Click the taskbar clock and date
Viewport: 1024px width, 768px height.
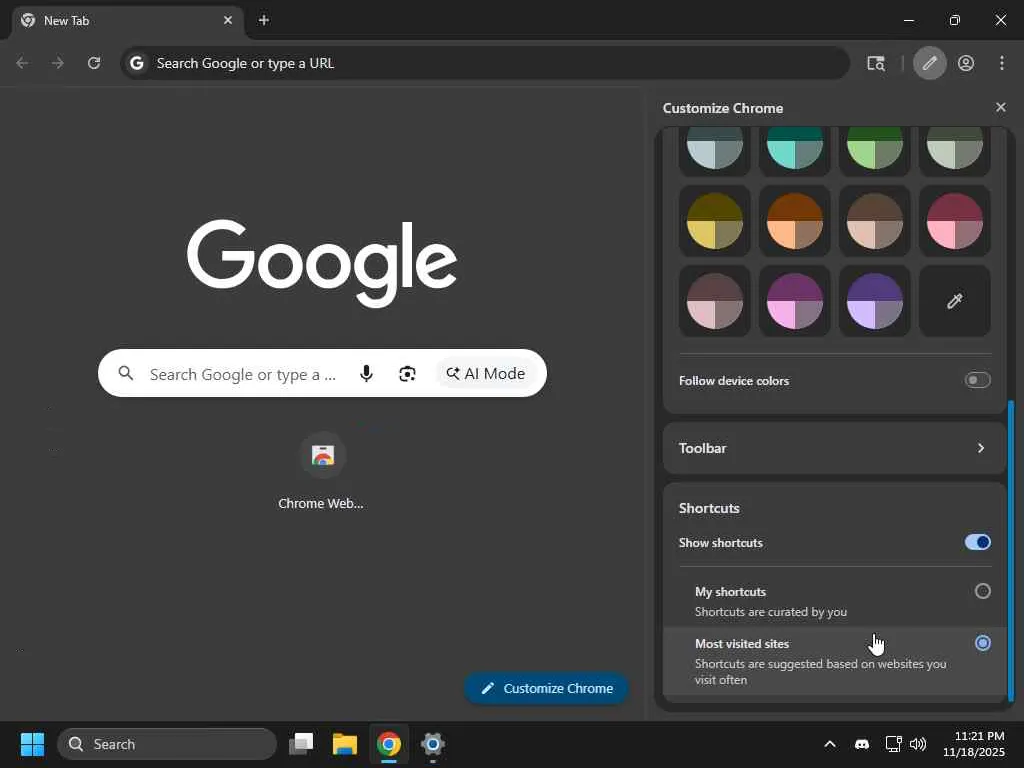point(973,744)
